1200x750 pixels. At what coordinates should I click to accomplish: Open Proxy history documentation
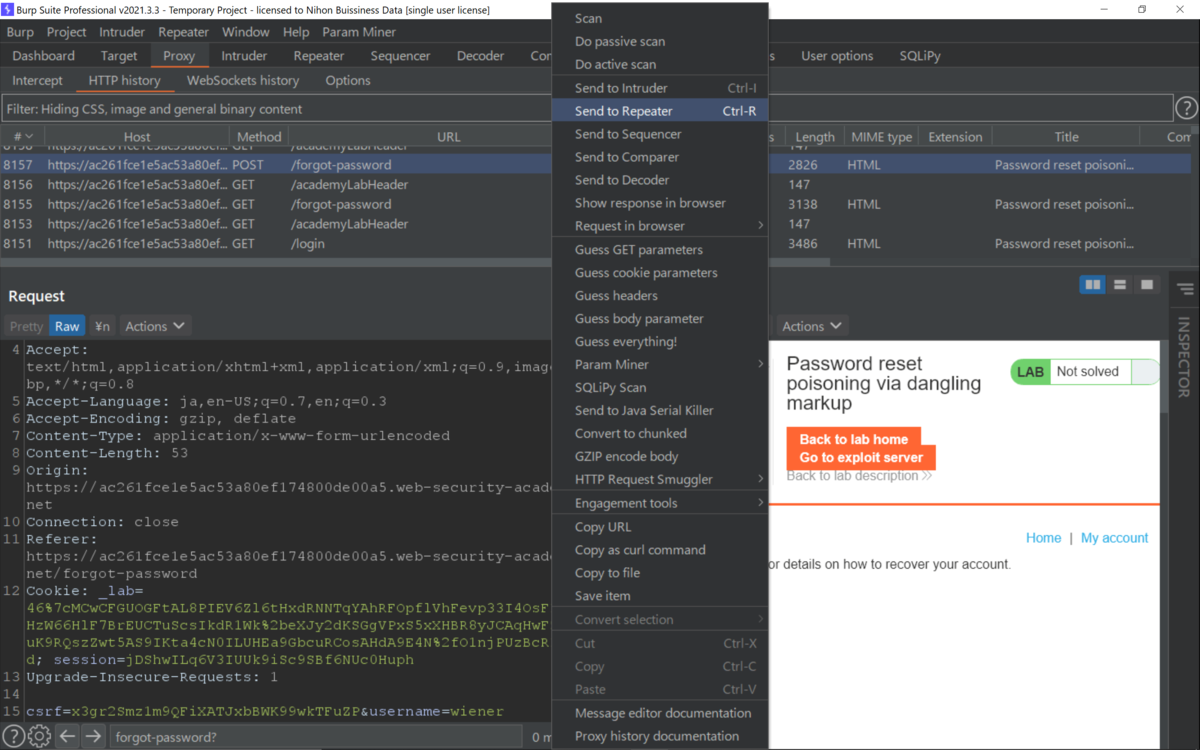tap(660, 736)
